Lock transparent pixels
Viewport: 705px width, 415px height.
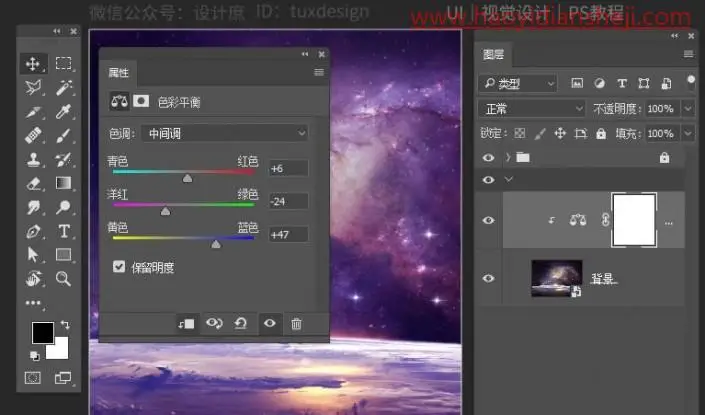[520, 133]
